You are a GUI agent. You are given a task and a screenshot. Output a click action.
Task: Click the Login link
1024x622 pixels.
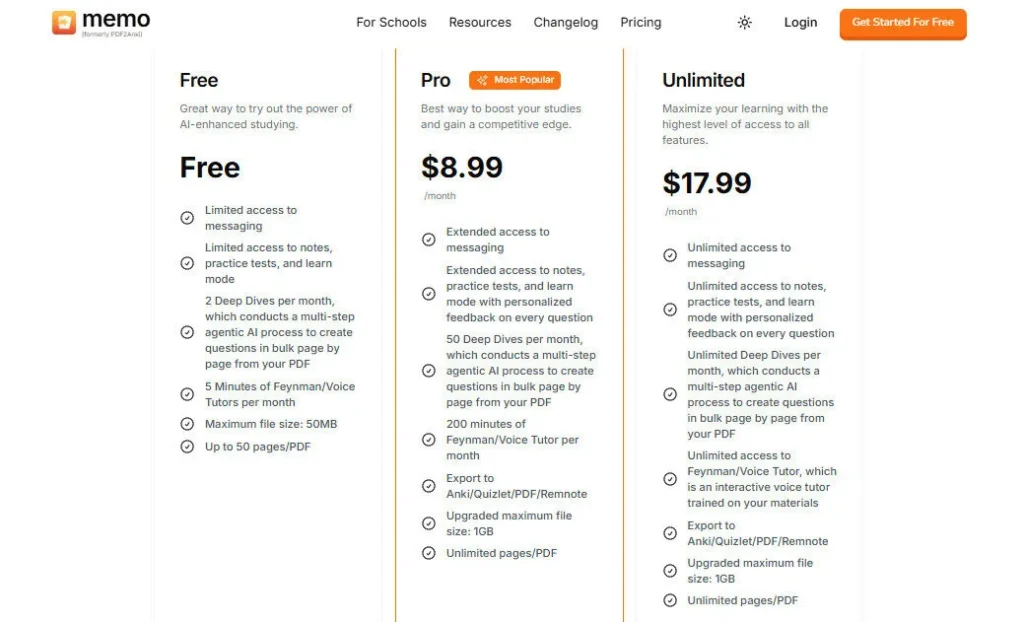800,23
